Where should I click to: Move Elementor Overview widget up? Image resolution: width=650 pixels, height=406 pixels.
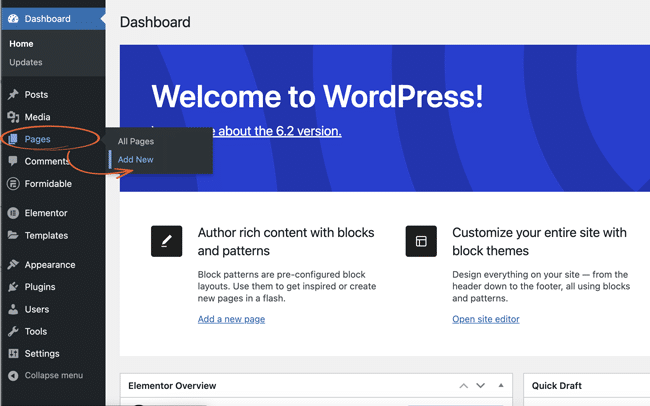pos(463,386)
